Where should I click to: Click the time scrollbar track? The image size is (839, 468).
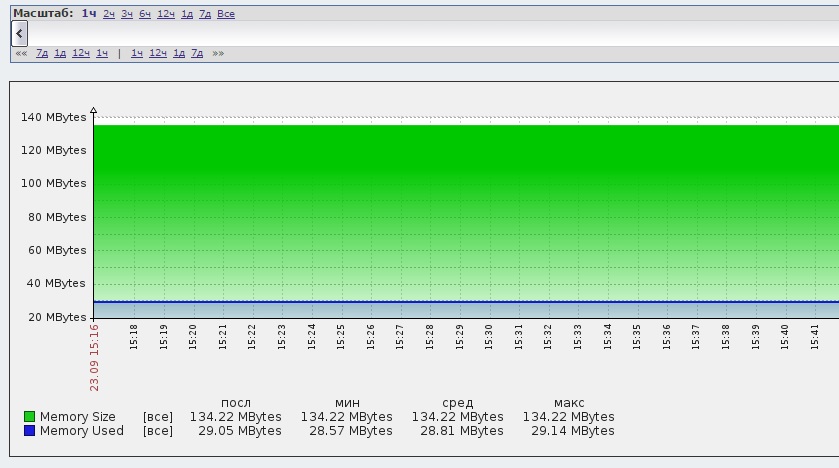(433, 34)
